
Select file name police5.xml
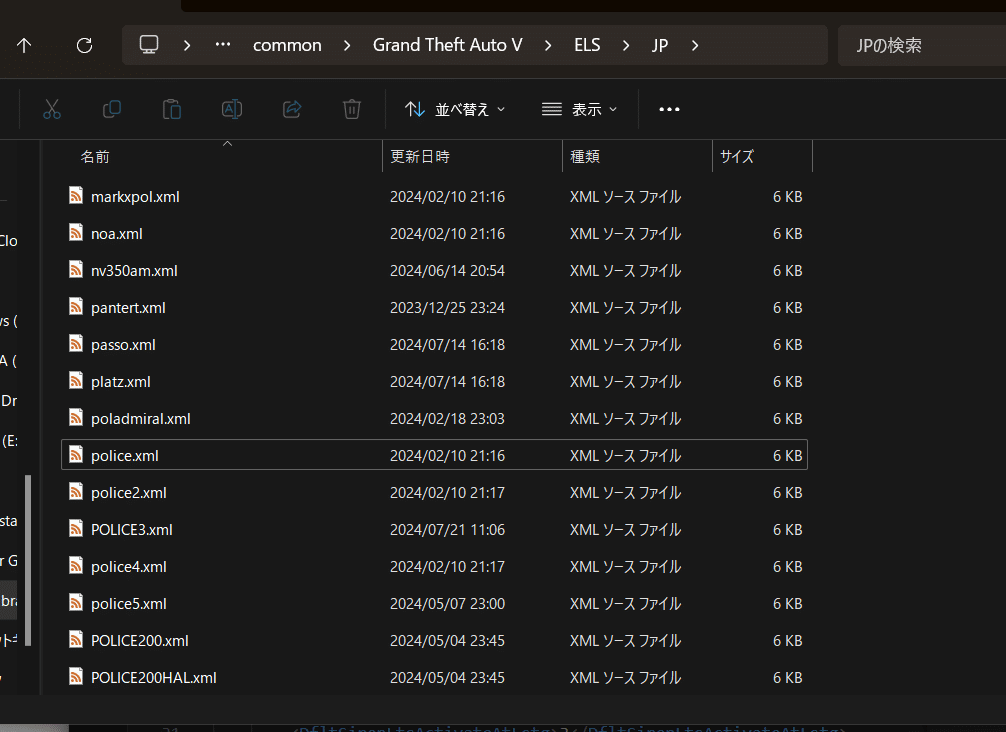[128, 604]
